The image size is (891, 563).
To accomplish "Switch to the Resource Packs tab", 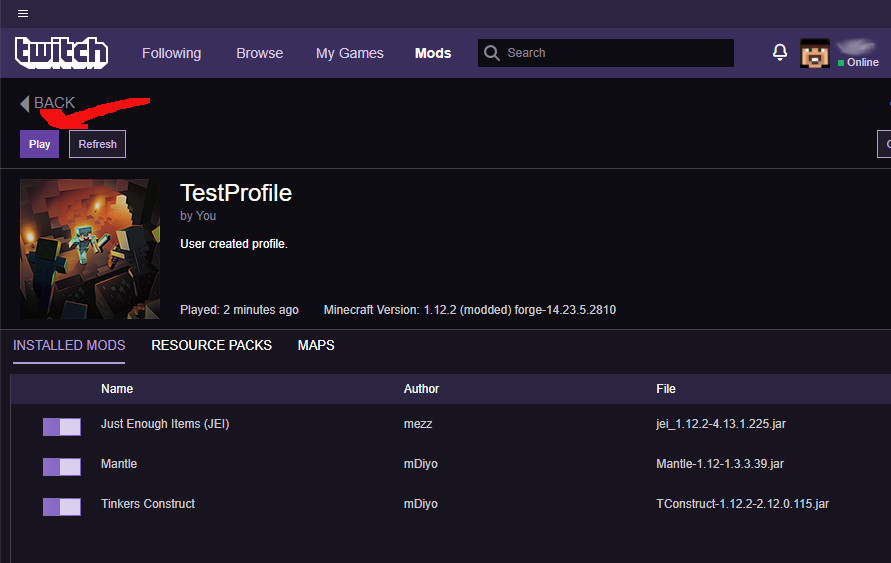I will pyautogui.click(x=211, y=345).
